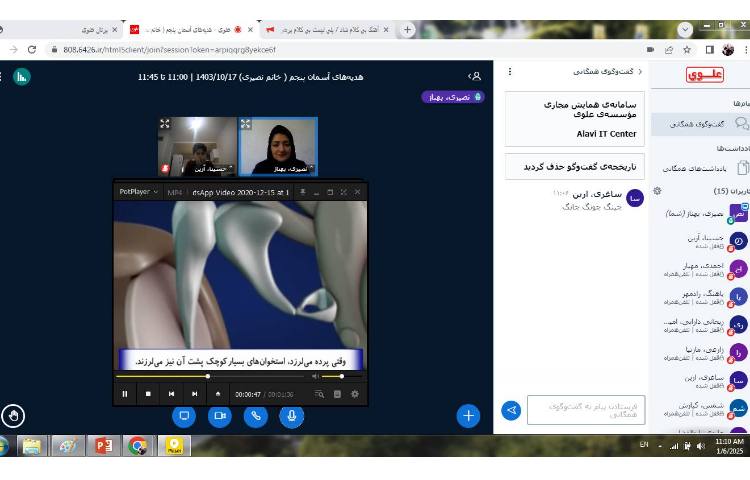Click the raise hand icon
The image size is (750, 480).
pos(14,414)
